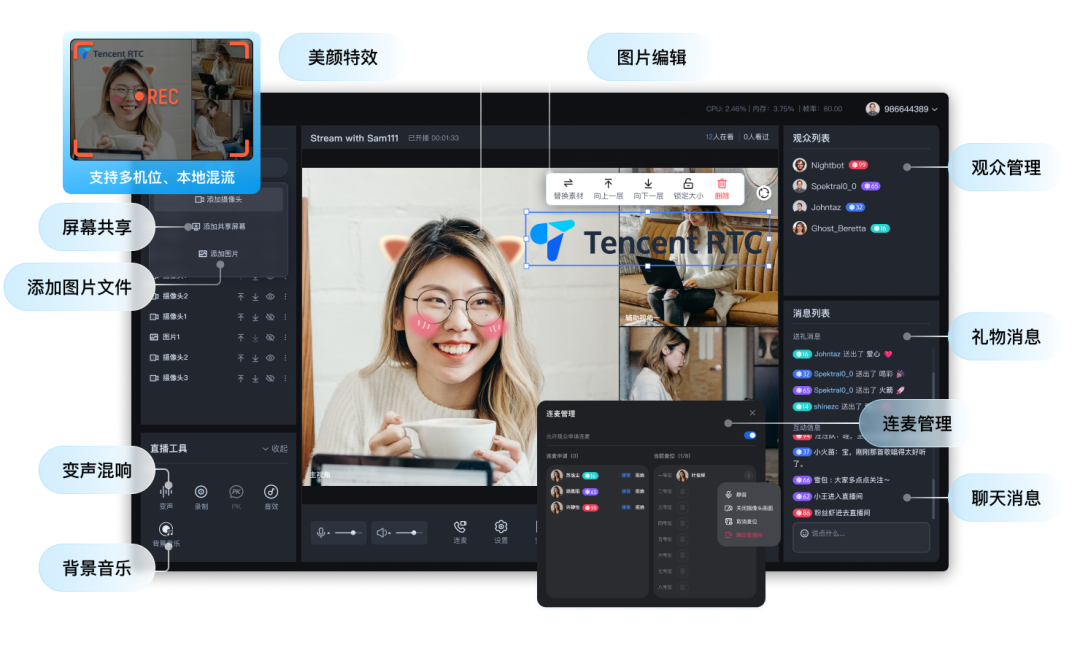Click the 说点什么 chat input field
Screen dimensions: 1080x664
coord(861,537)
